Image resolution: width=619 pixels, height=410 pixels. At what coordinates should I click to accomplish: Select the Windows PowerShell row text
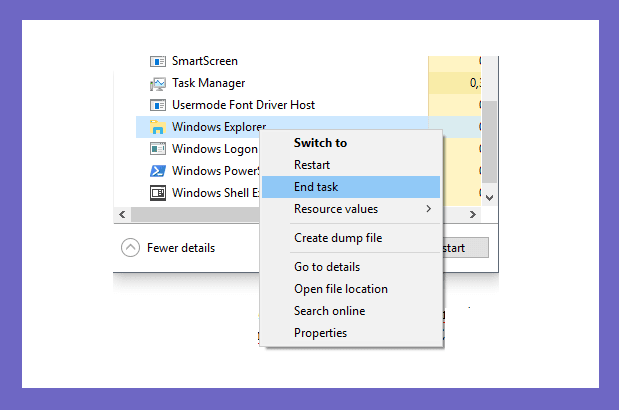pyautogui.click(x=216, y=171)
